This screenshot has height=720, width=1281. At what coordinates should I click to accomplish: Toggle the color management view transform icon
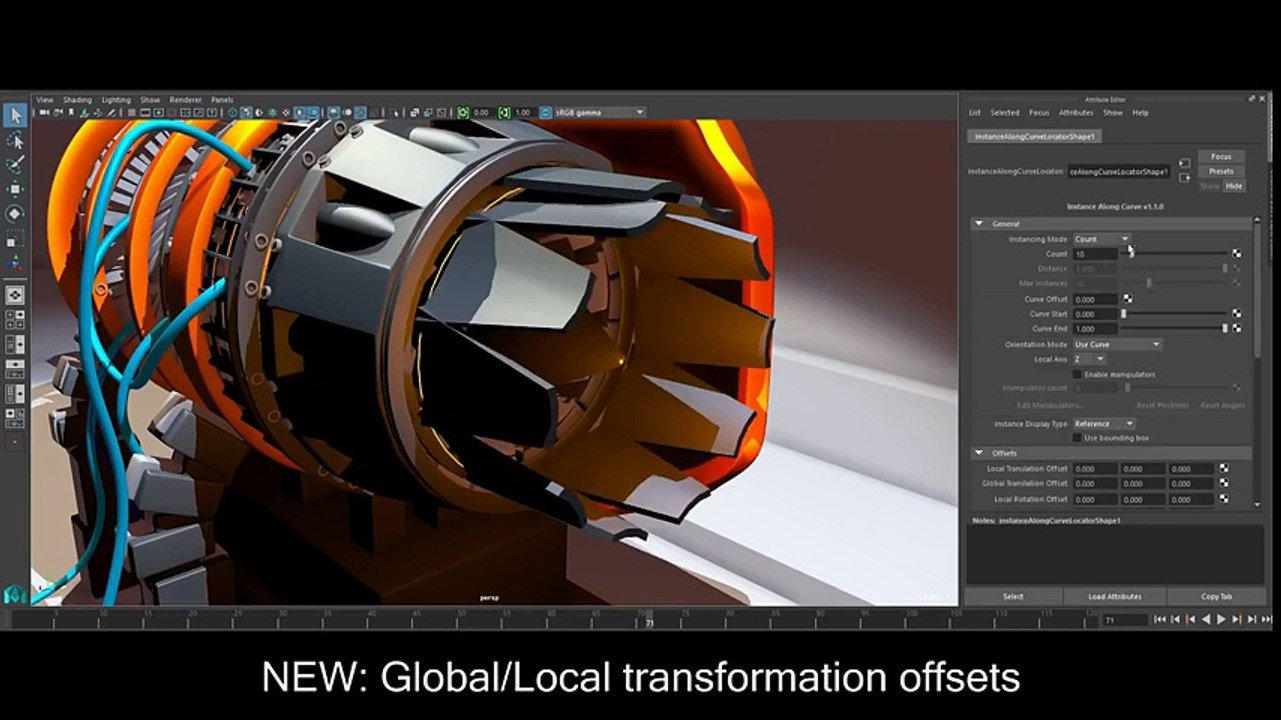[545, 112]
